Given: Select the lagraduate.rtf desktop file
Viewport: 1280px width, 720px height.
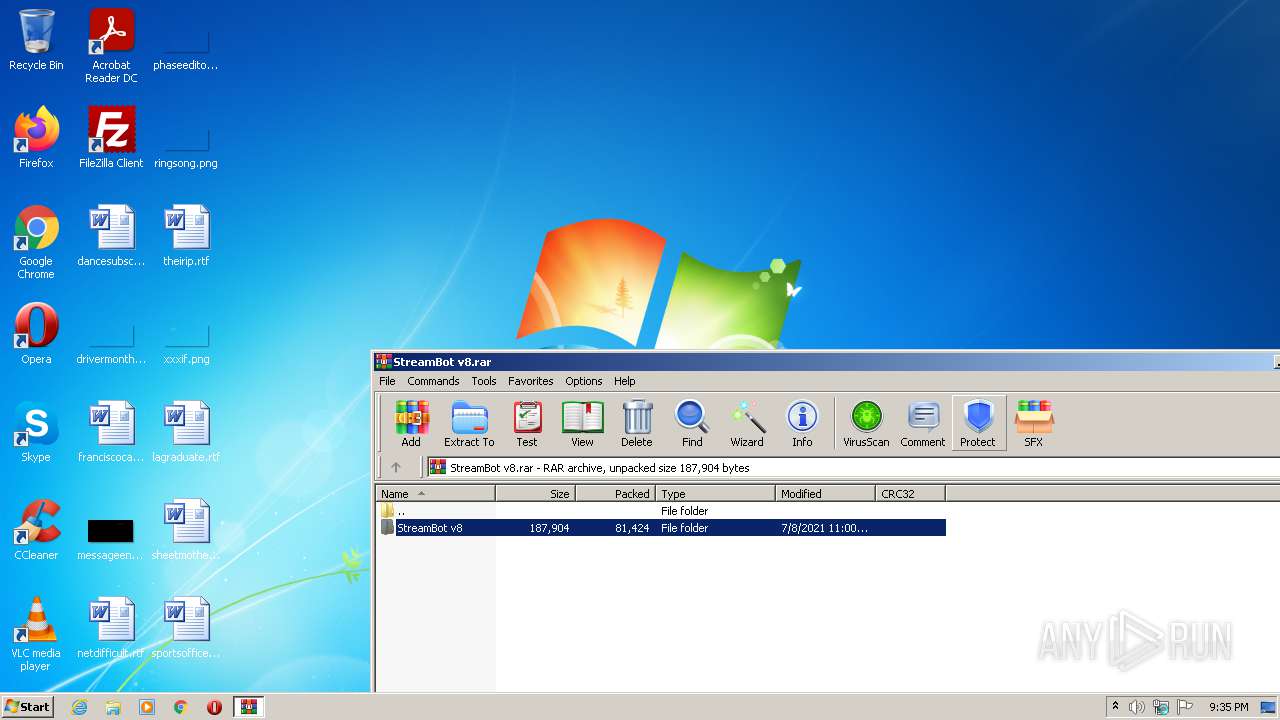Looking at the screenshot, I should pos(186,432).
